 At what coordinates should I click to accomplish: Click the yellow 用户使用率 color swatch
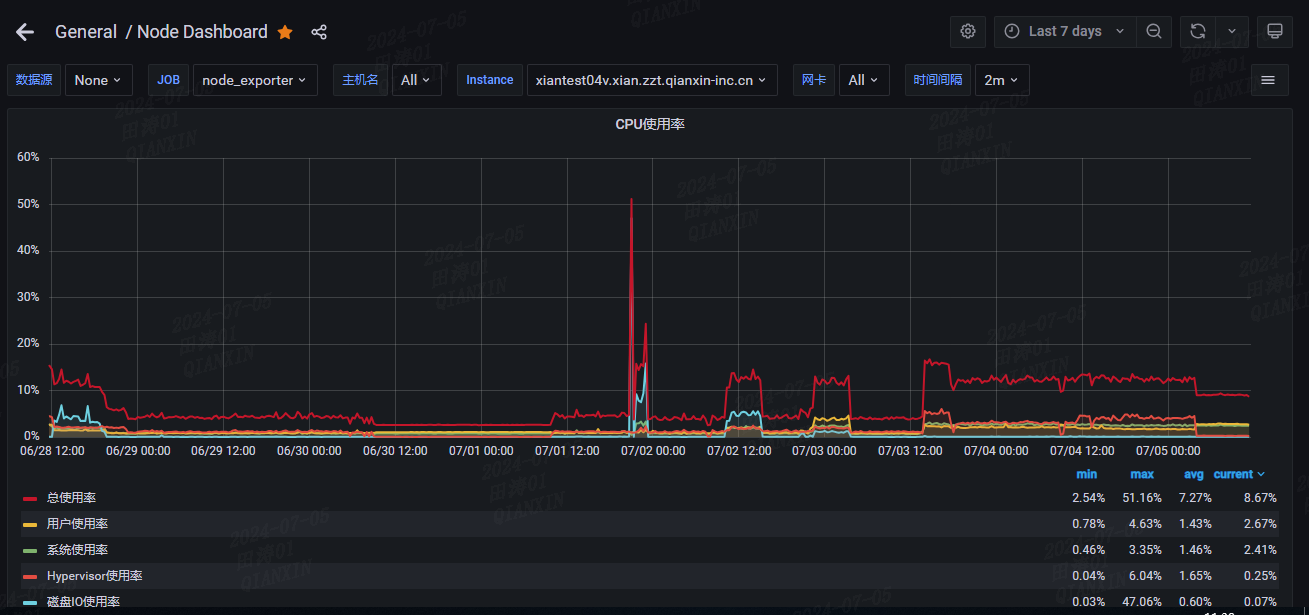tap(30, 523)
